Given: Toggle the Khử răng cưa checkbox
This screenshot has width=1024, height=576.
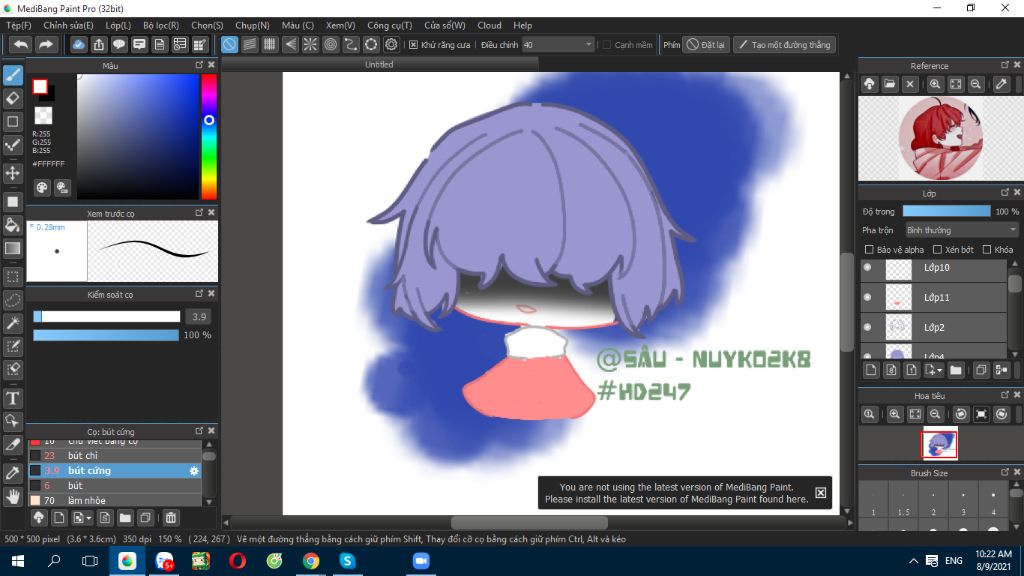Looking at the screenshot, I should [x=413, y=44].
